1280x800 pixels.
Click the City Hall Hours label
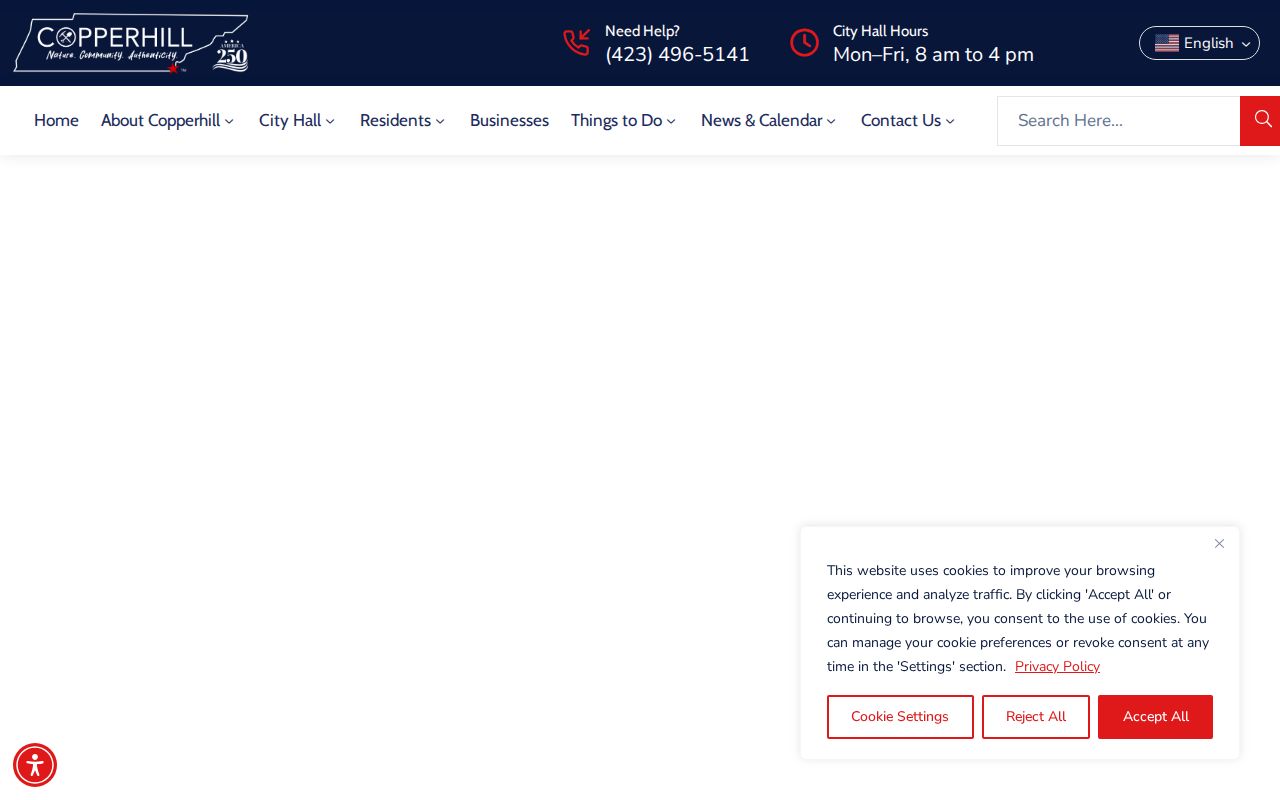[x=880, y=31]
